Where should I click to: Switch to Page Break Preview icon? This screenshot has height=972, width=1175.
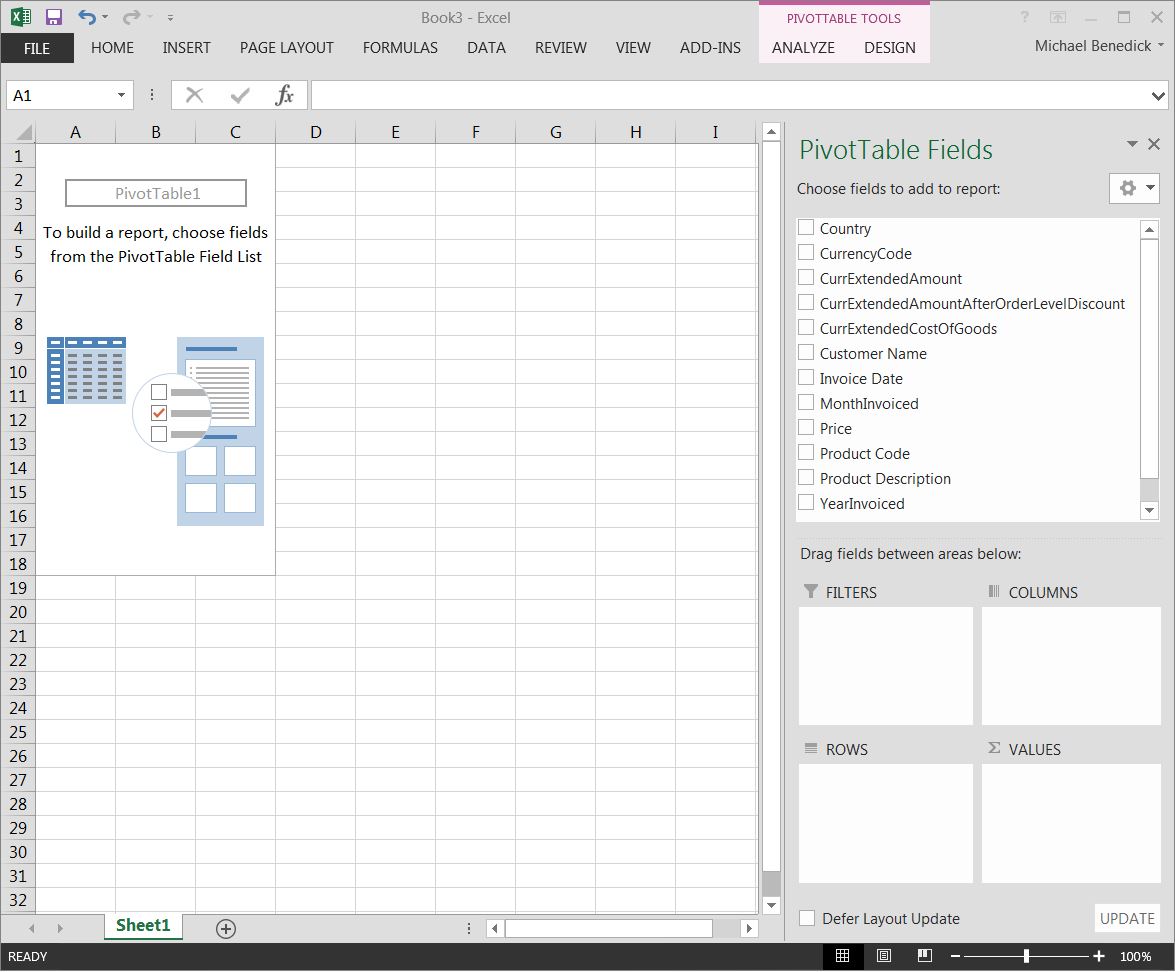[x=925, y=956]
